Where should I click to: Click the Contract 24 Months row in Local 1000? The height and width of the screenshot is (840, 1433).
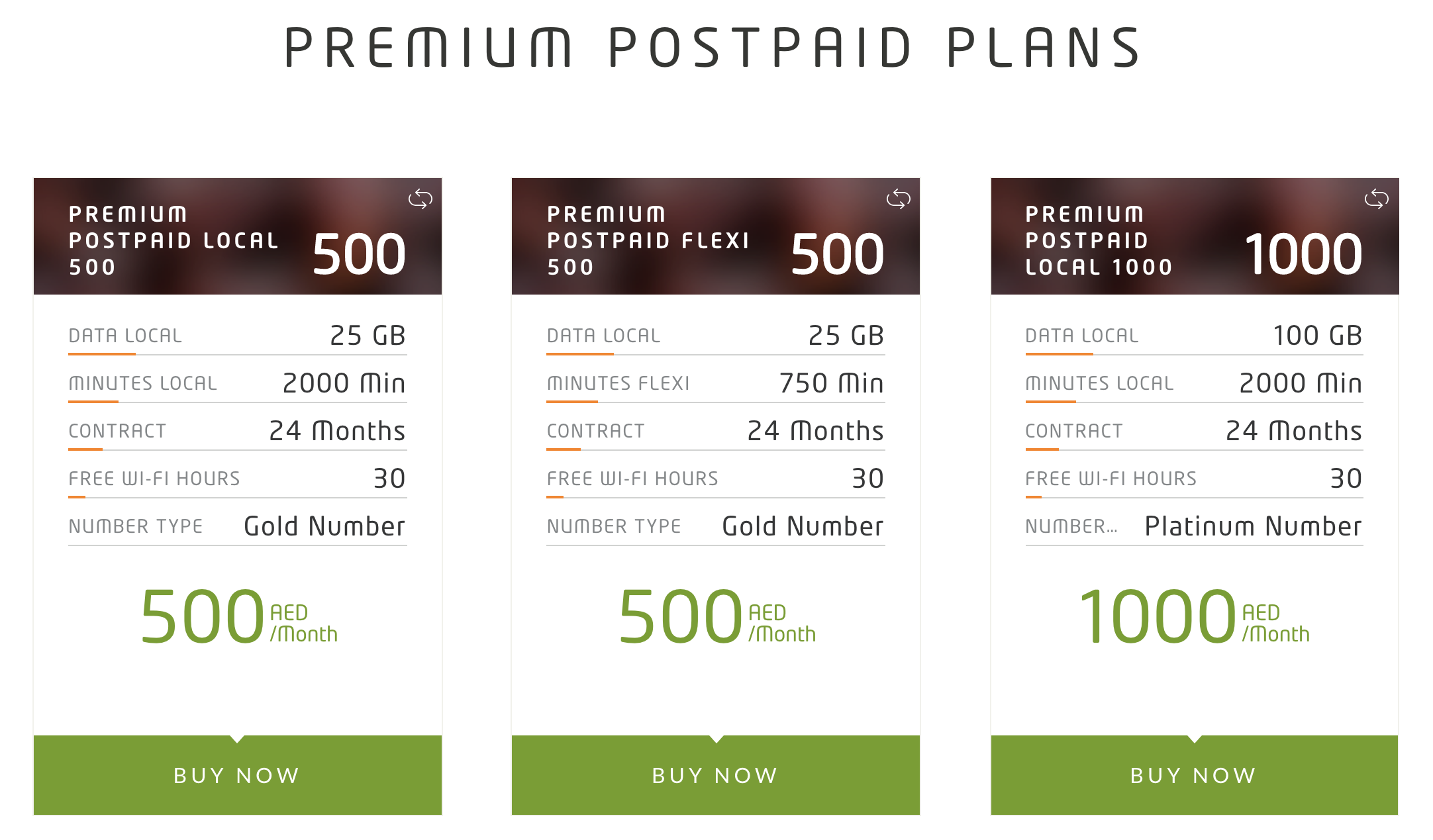[x=1194, y=431]
